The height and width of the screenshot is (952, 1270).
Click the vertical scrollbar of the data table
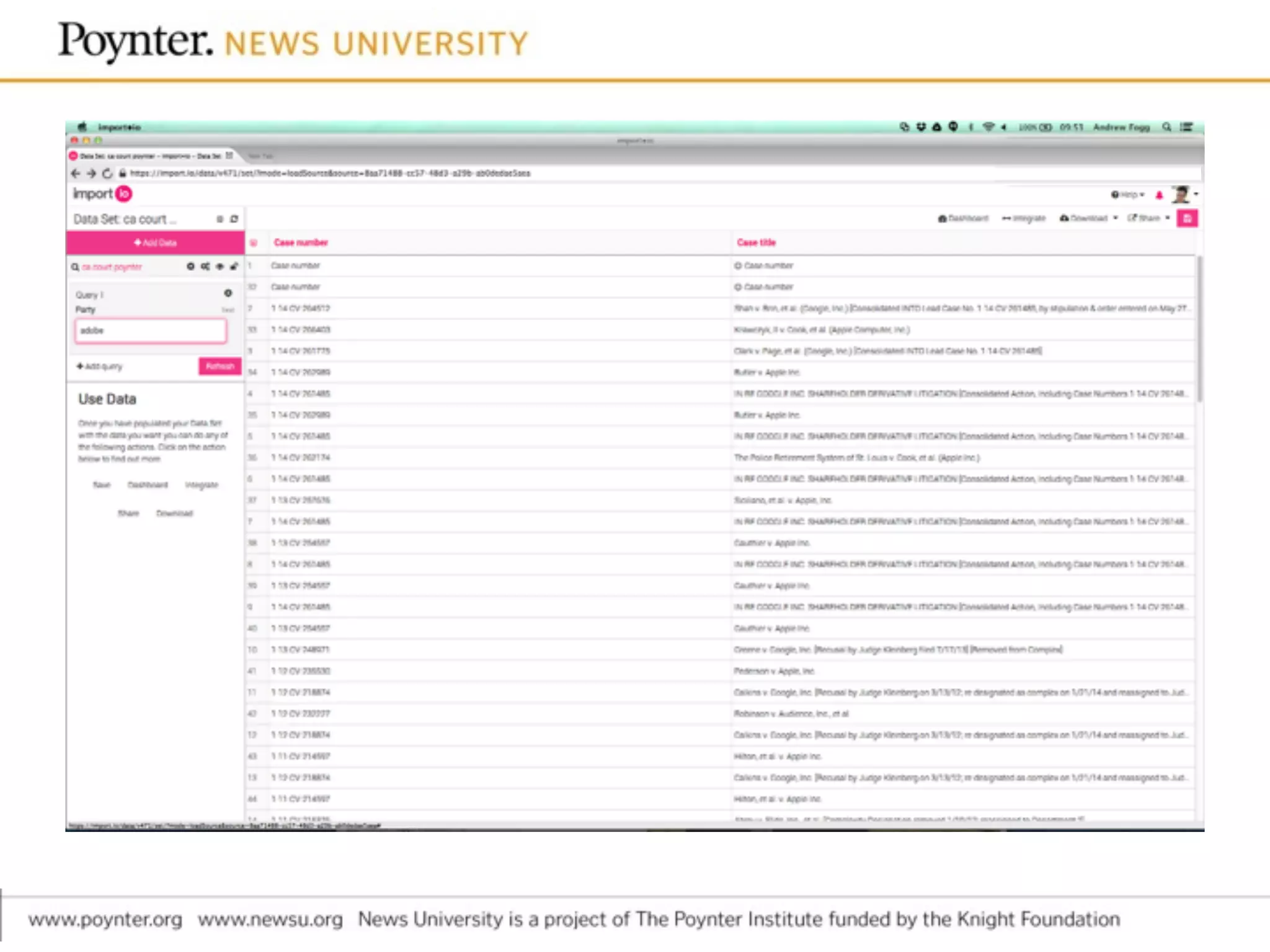(x=1199, y=328)
